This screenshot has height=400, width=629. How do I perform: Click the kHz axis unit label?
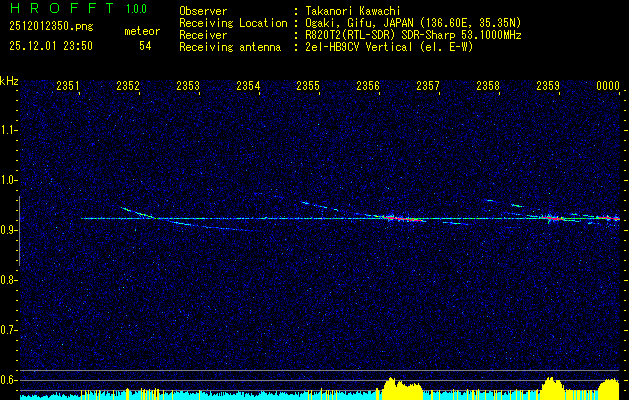[9, 82]
